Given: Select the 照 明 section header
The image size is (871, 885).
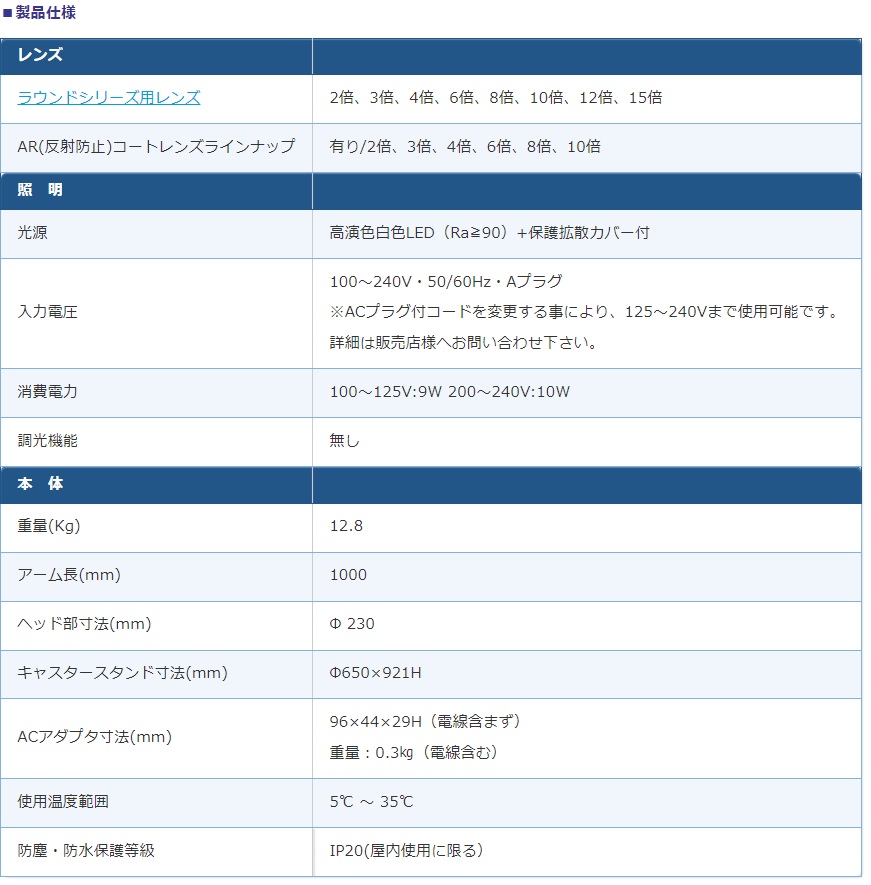Looking at the screenshot, I should [40, 190].
